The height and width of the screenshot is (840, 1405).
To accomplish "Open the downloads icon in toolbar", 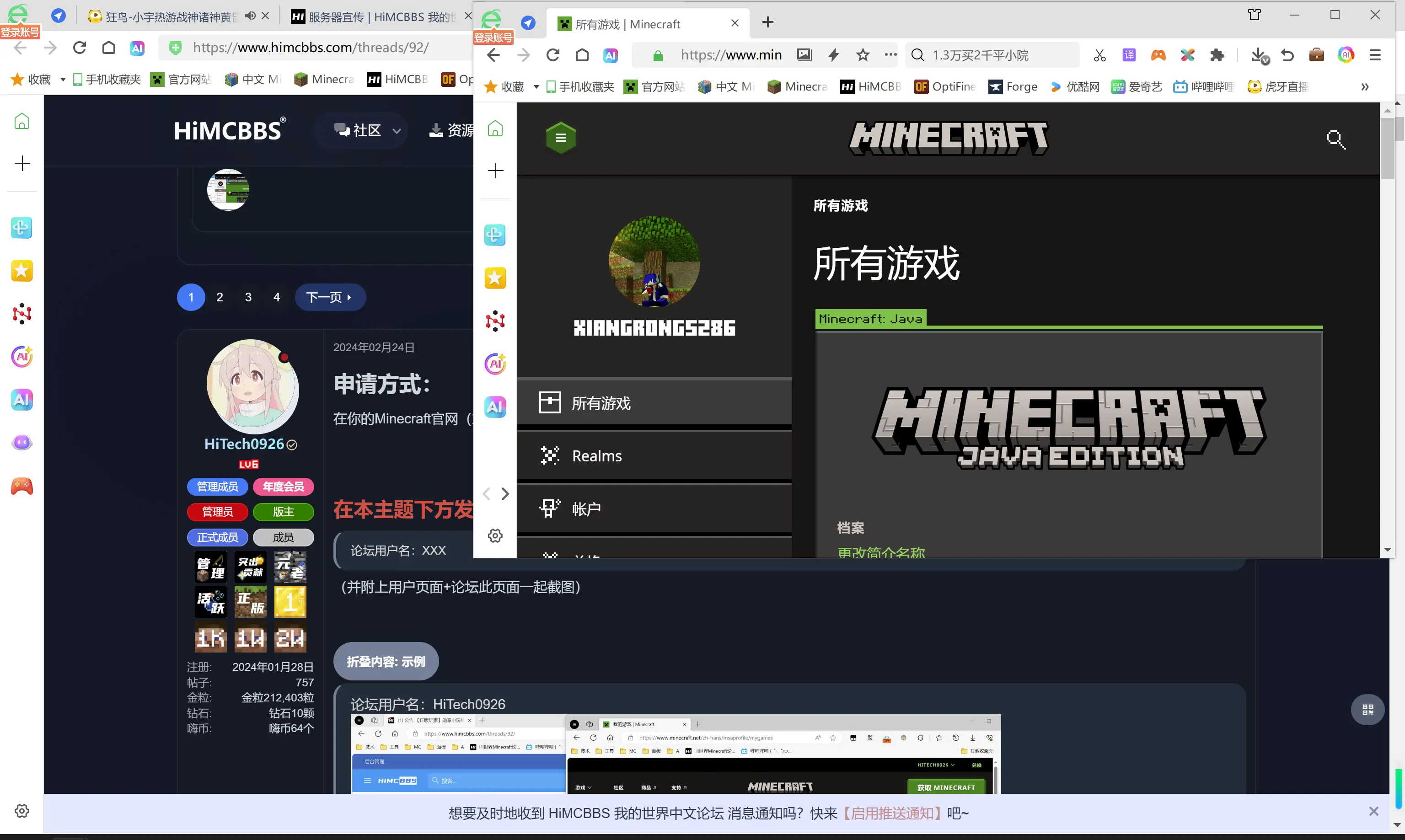I will click(1258, 55).
